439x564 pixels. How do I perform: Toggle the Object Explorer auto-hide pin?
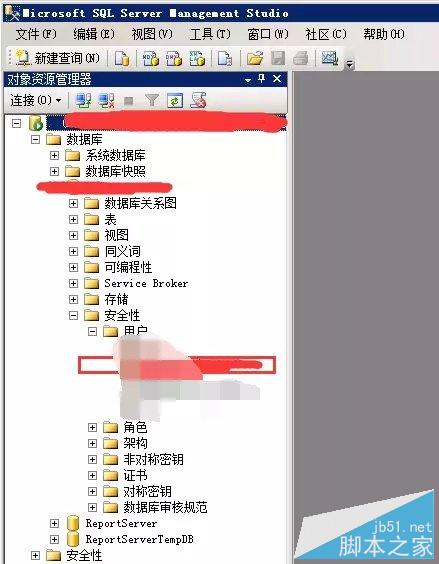point(262,78)
